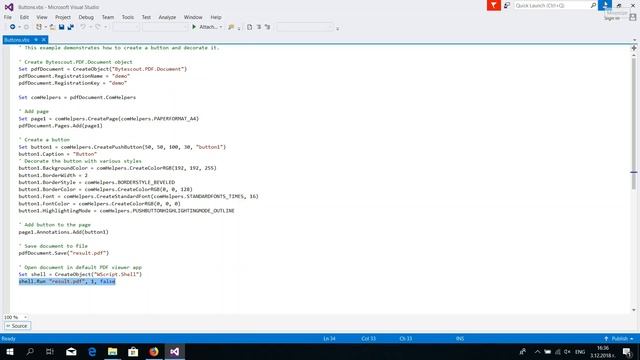640x360 pixels.
Task: Open Microsoft Store from the taskbar
Action: click(133, 351)
